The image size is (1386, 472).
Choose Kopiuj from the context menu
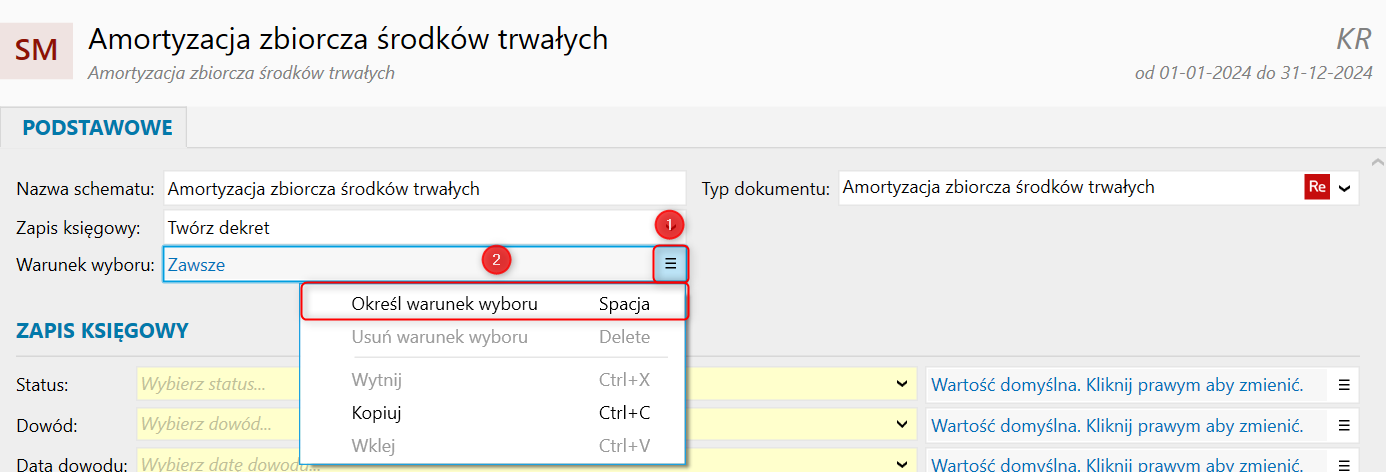tap(494, 412)
